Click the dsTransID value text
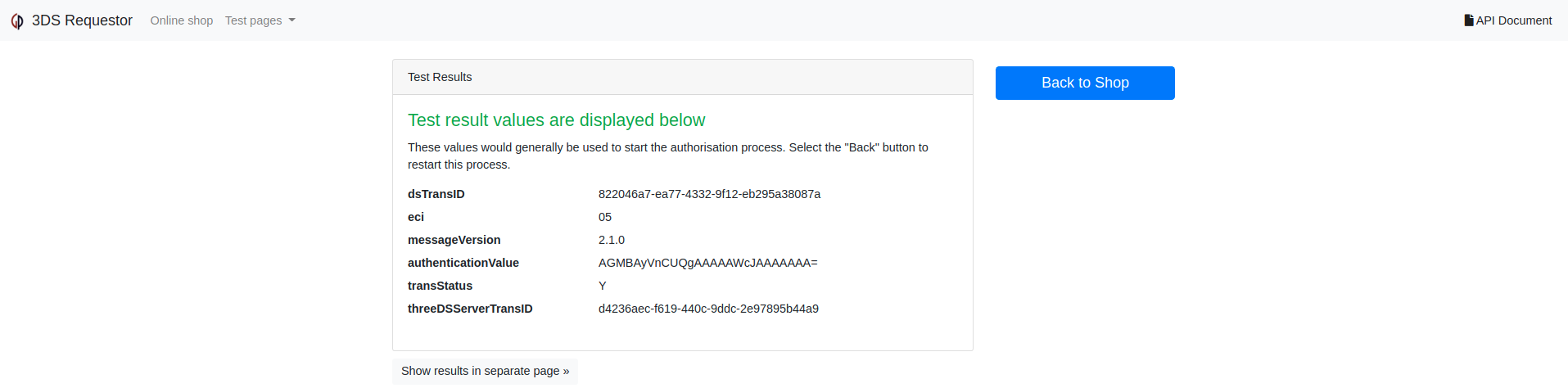1568x388 pixels. 709,194
